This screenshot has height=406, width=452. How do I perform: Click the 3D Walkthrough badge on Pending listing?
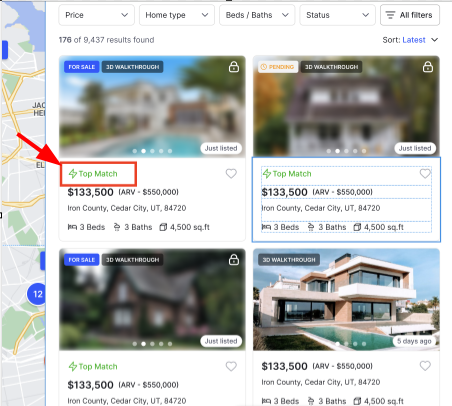pyautogui.click(x=331, y=67)
